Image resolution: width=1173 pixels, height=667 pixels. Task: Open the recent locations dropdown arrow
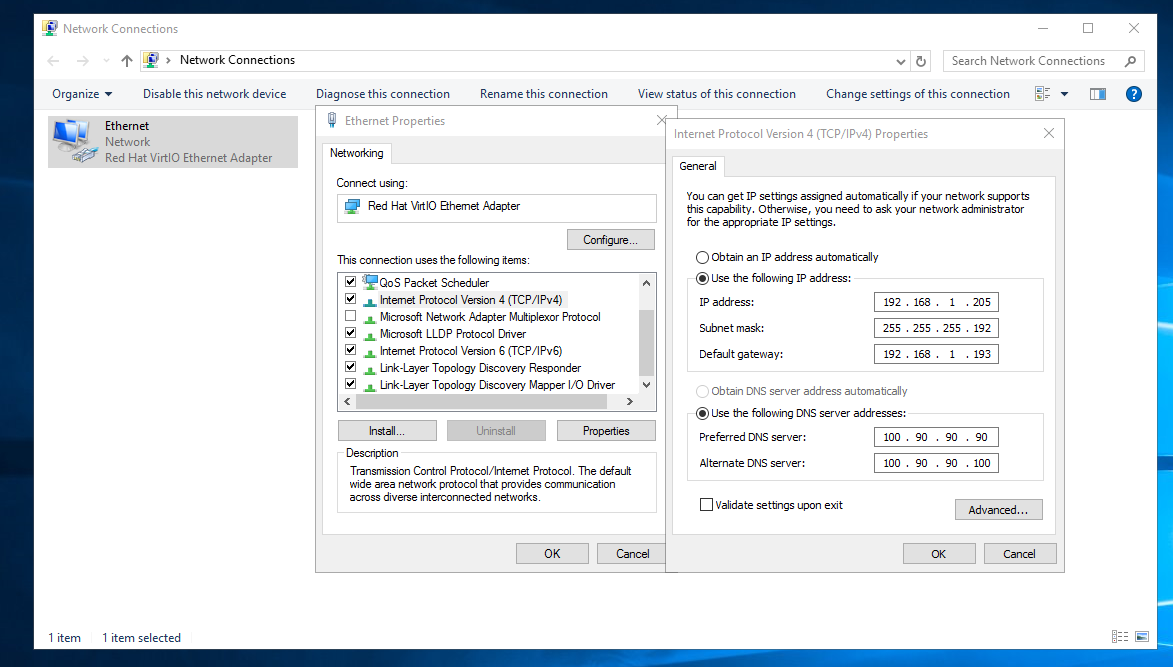106,61
